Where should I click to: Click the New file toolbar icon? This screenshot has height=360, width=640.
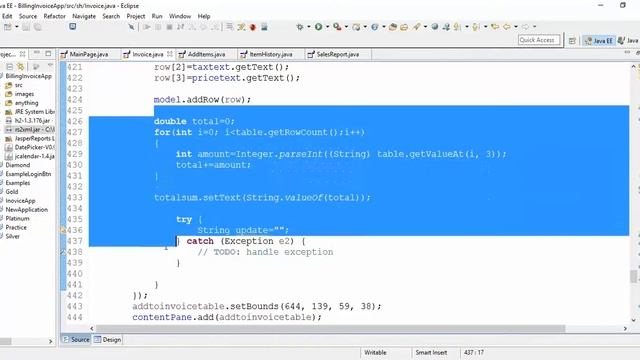tap(8, 27)
